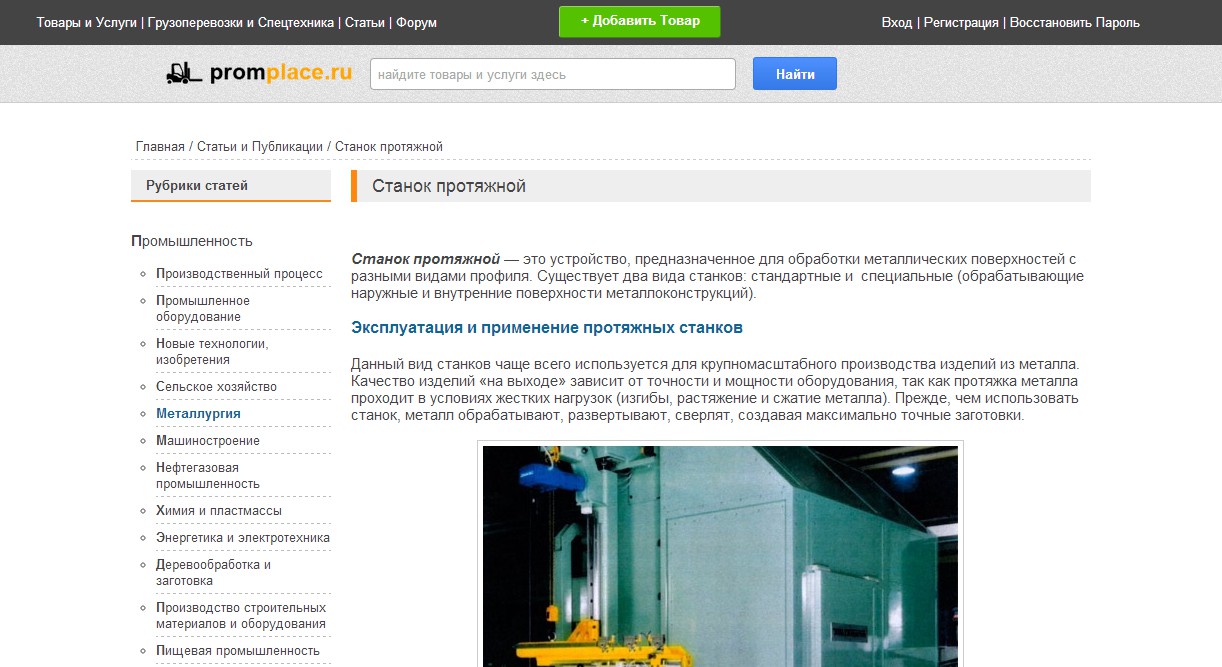Click Восстановить Пароль link

(1075, 22)
